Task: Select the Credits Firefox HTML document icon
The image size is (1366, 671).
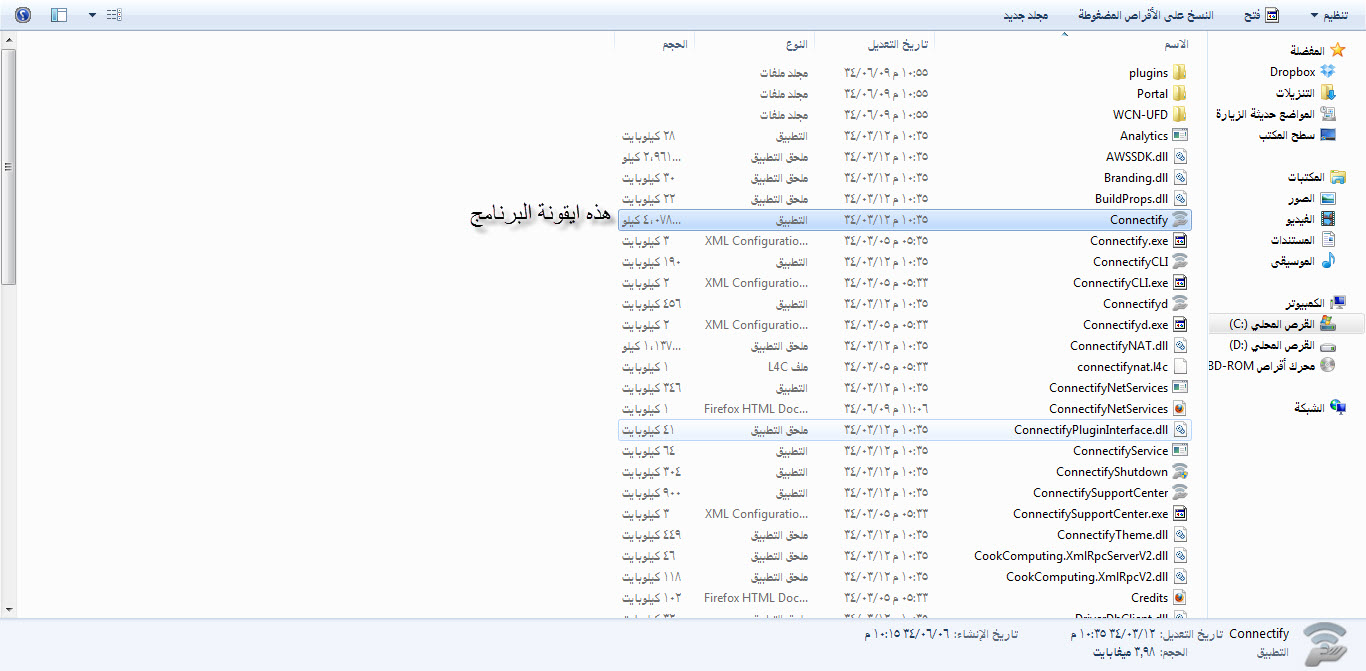Action: click(x=1180, y=597)
